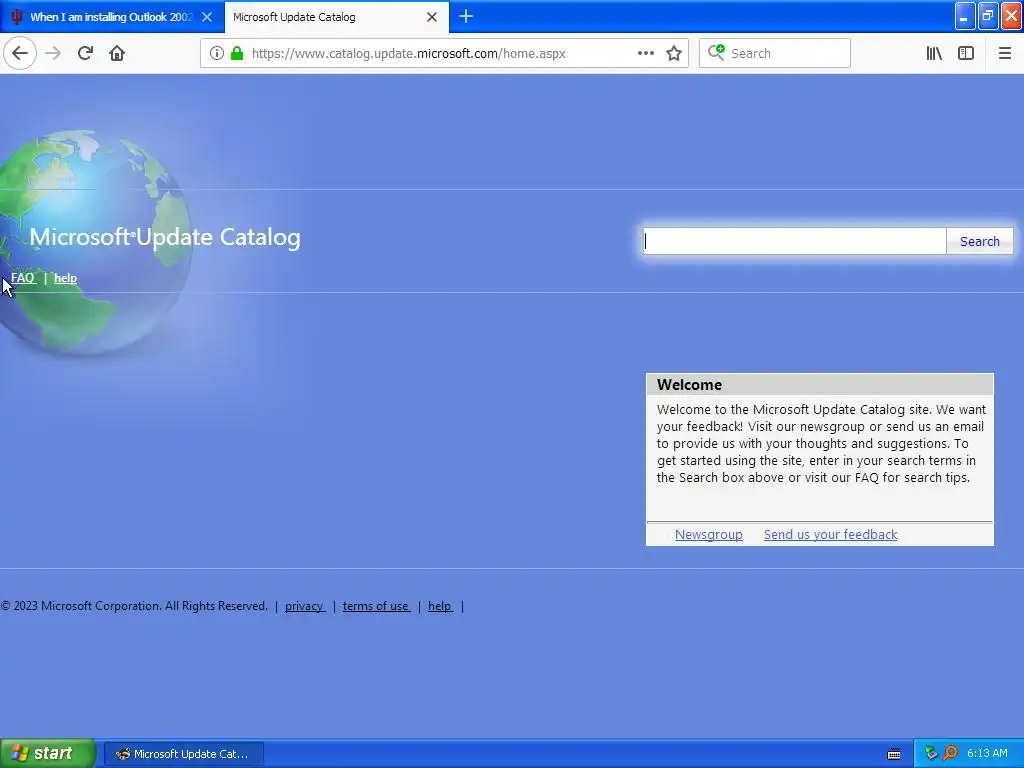1024x768 pixels.
Task: Open the page actions three-dot menu
Action: click(645, 53)
